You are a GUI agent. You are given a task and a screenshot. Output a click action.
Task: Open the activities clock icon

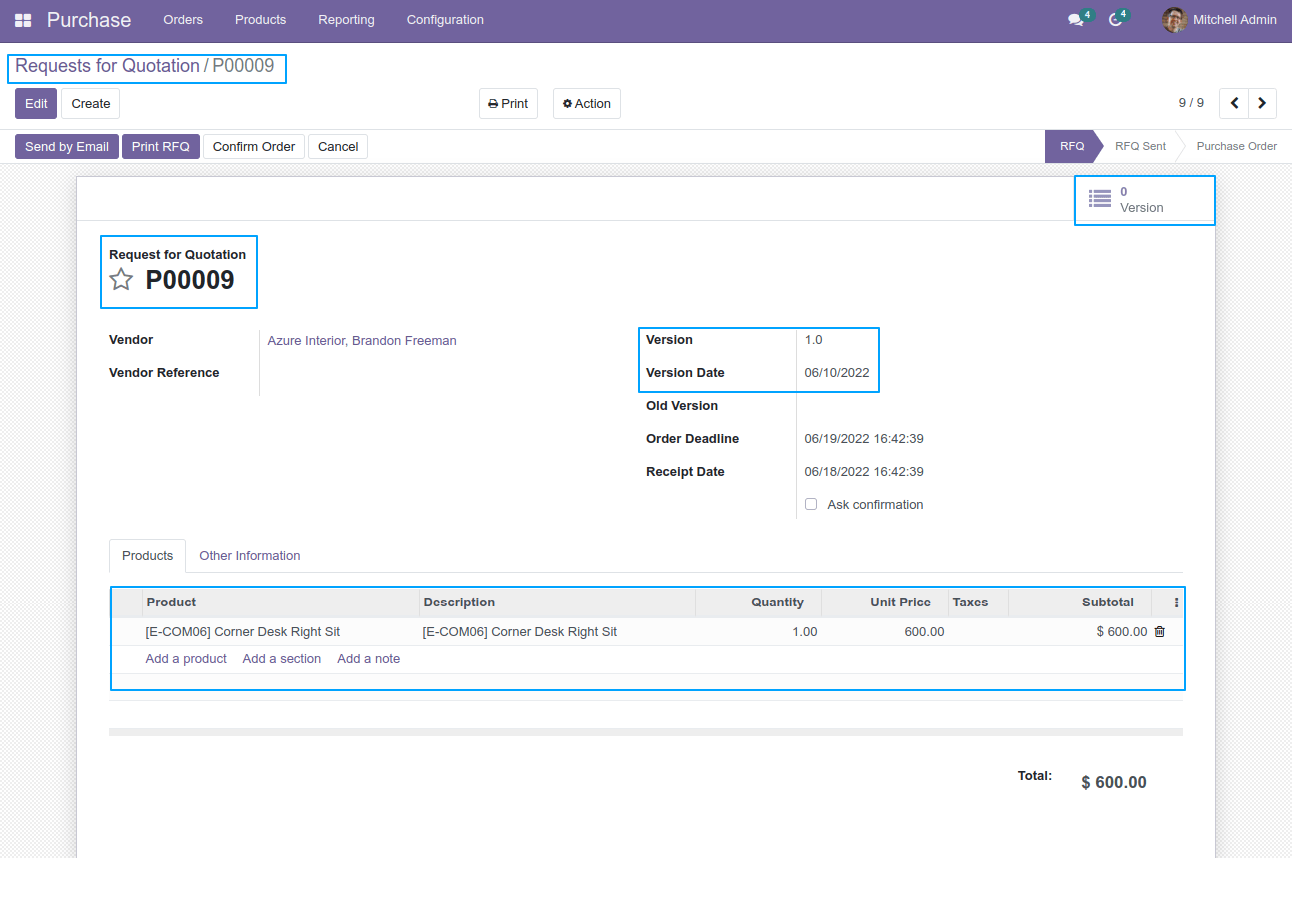point(1116,20)
